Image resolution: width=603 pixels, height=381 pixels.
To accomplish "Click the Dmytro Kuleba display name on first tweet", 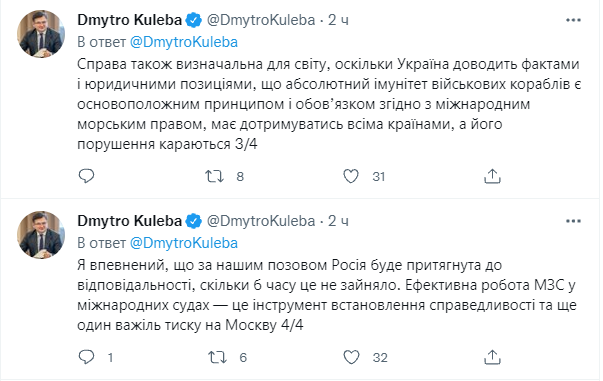I will (x=130, y=20).
